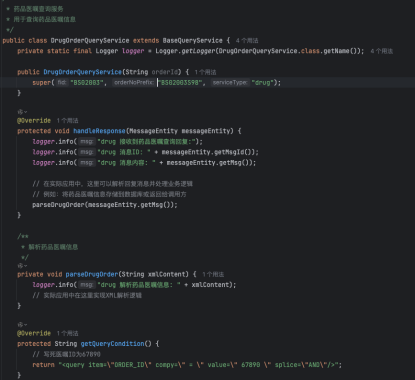Click the 'msg:' hint on the getMsgId log line
This screenshot has width=415, height=380.
tap(87, 152)
